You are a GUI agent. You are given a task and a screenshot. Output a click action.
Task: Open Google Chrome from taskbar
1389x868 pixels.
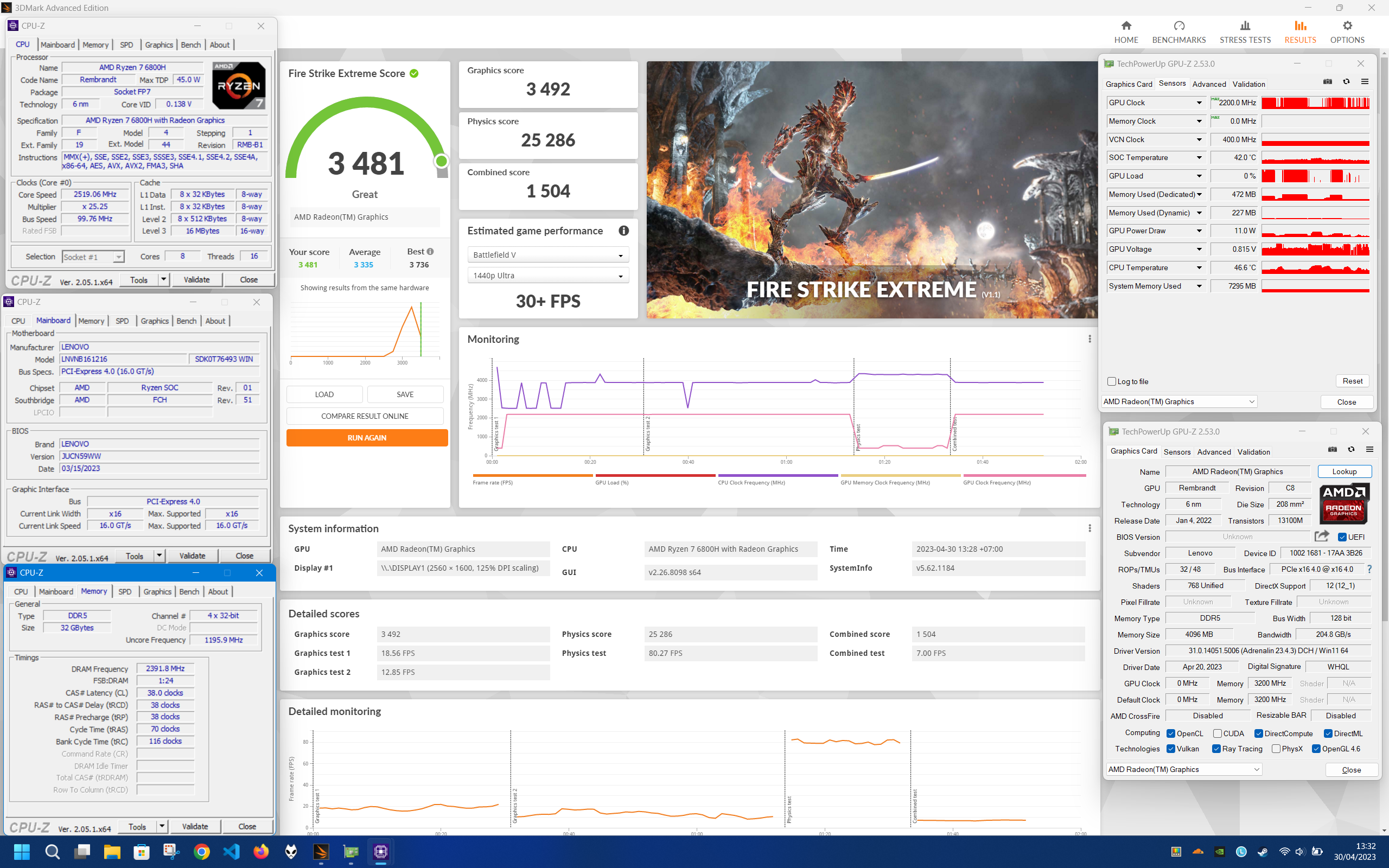click(201, 851)
